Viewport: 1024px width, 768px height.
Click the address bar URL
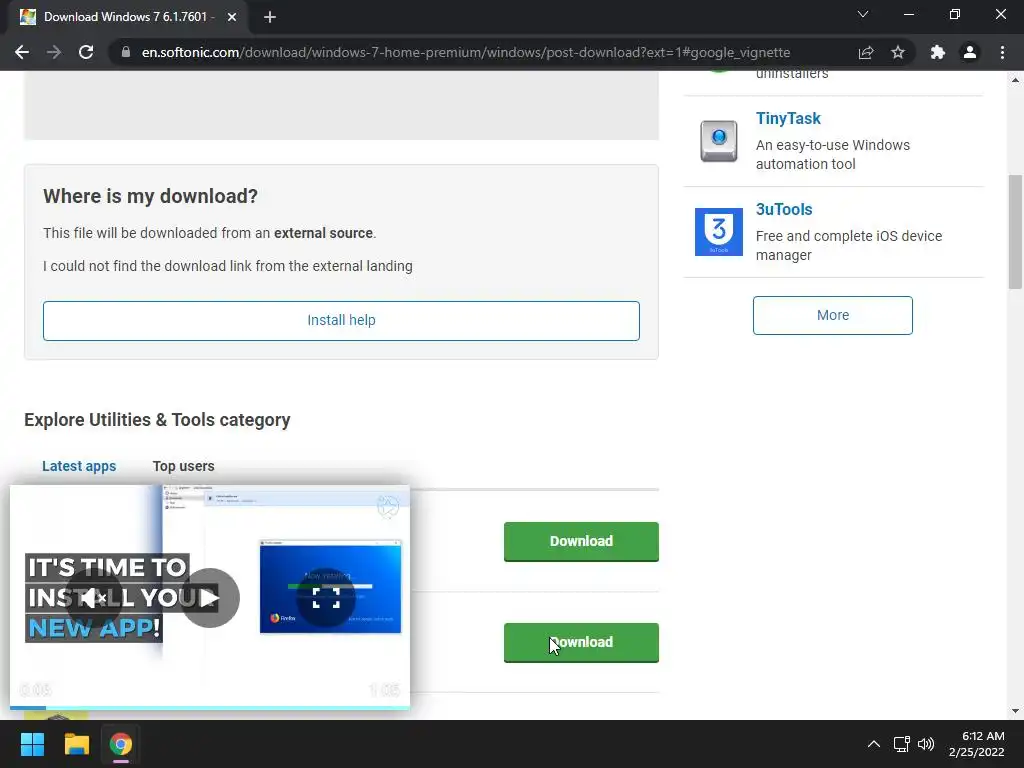[466, 52]
